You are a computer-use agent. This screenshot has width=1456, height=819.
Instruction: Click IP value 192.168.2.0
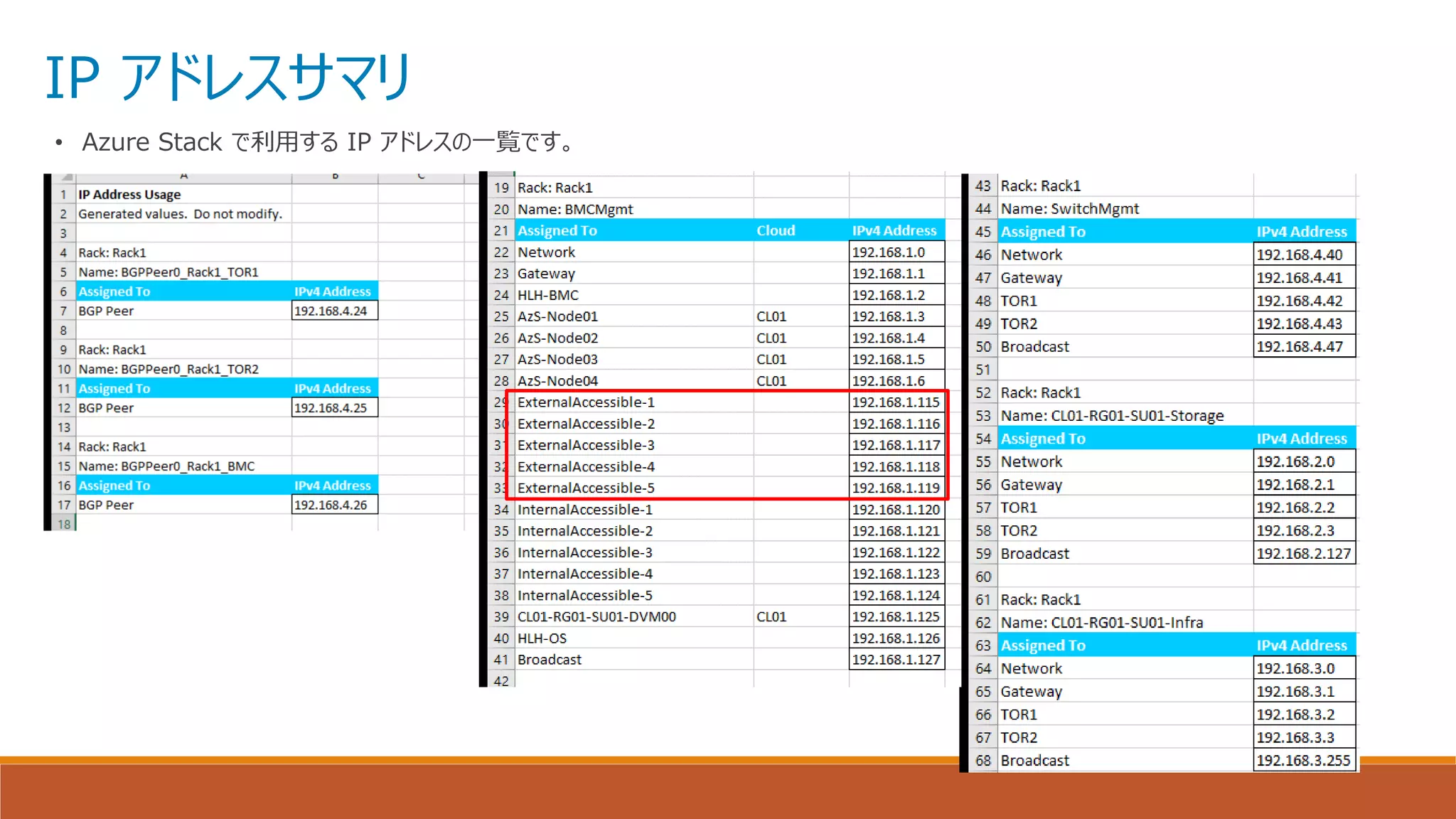(1304, 461)
